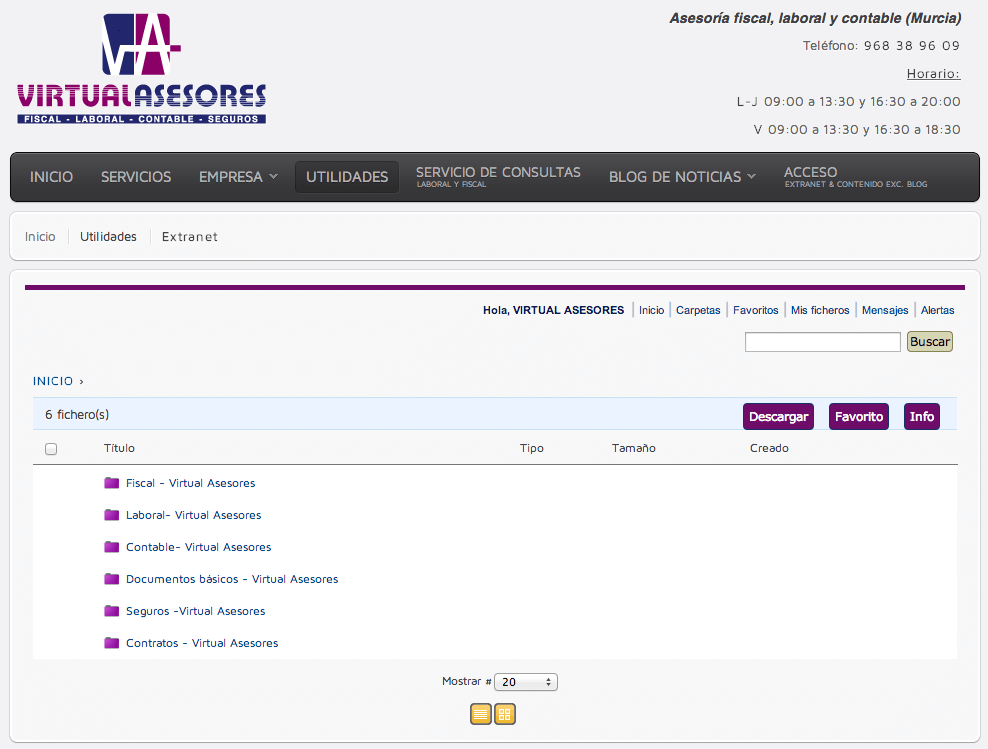This screenshot has height=749, width=988.
Task: Sort by the Título column header
Action: point(119,448)
